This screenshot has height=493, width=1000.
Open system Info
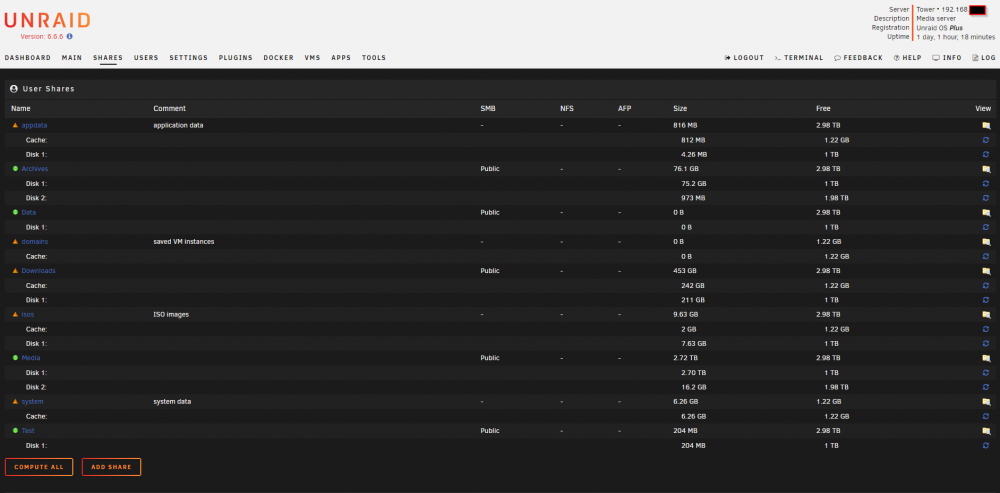[947, 58]
